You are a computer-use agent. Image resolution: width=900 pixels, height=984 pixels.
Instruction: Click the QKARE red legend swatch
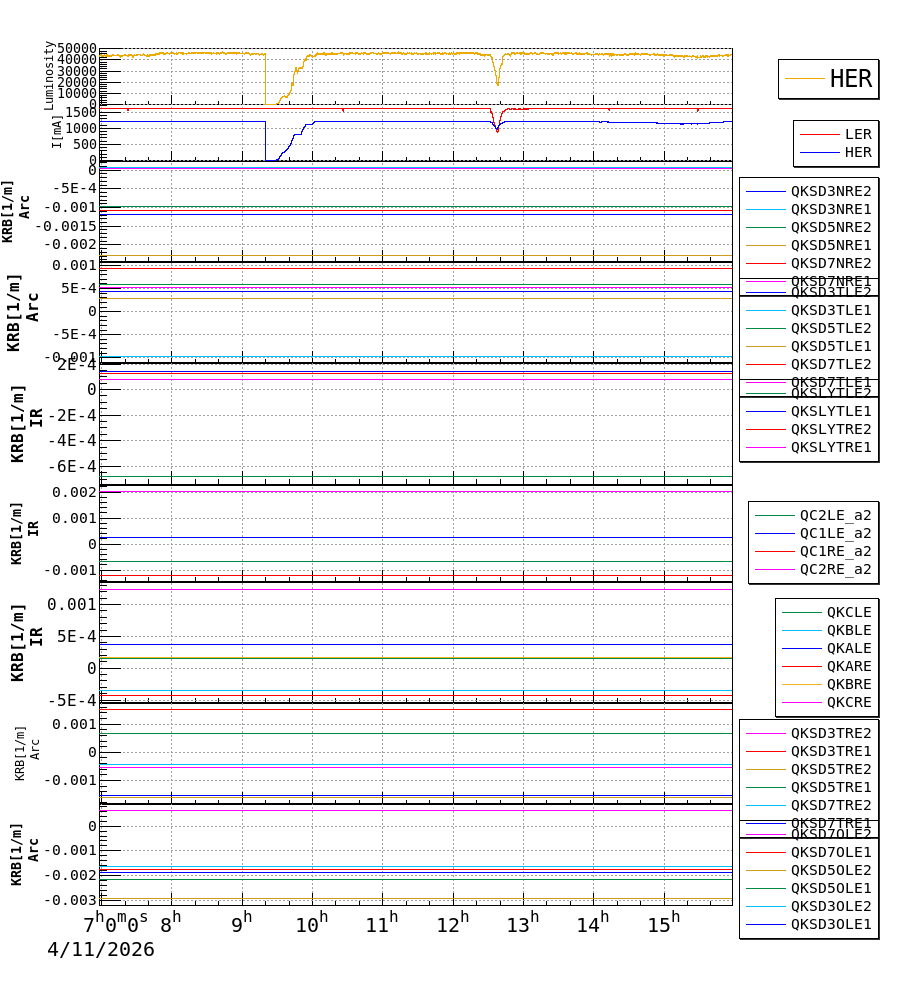pos(801,666)
